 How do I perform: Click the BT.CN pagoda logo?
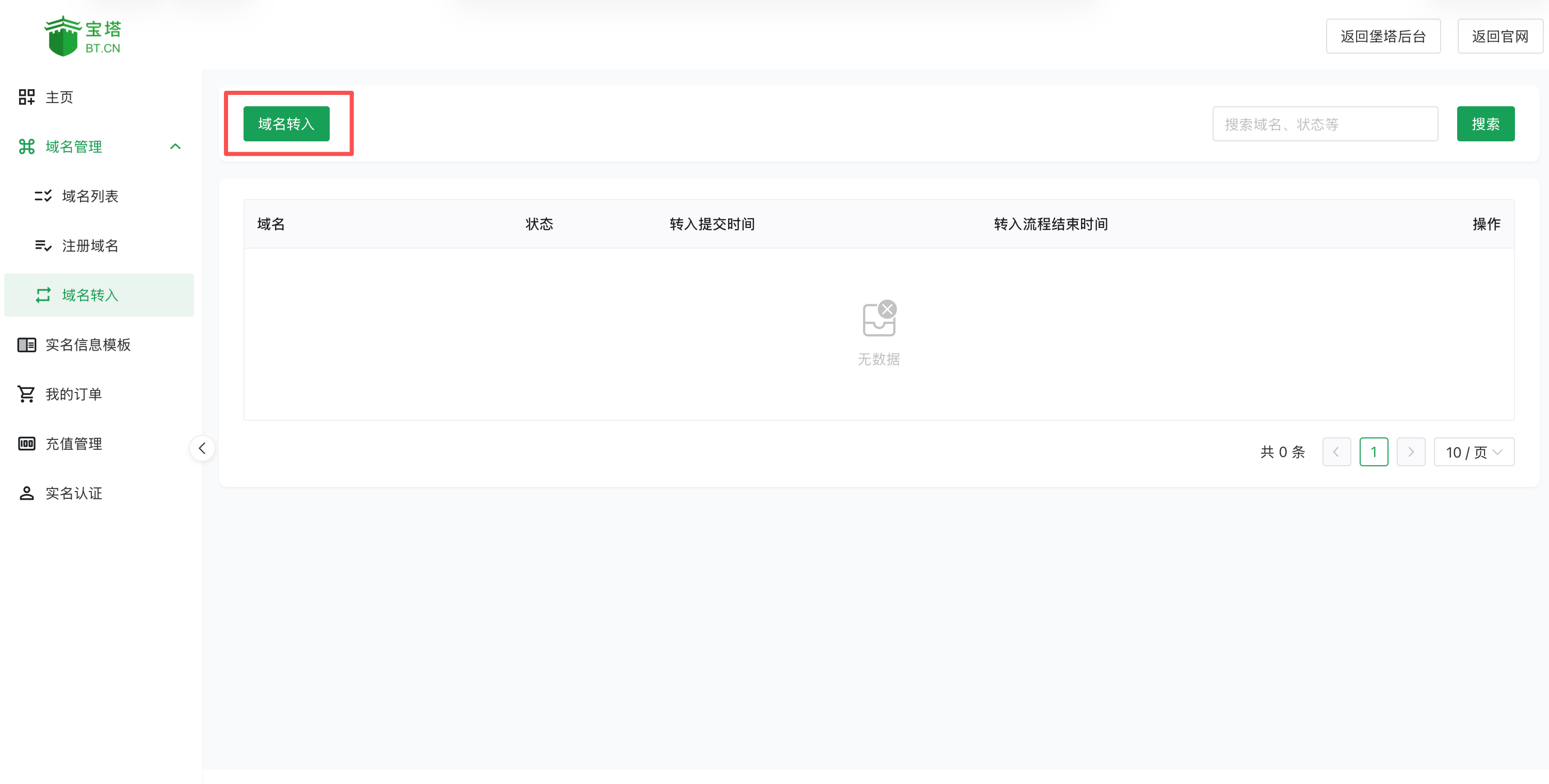point(83,36)
